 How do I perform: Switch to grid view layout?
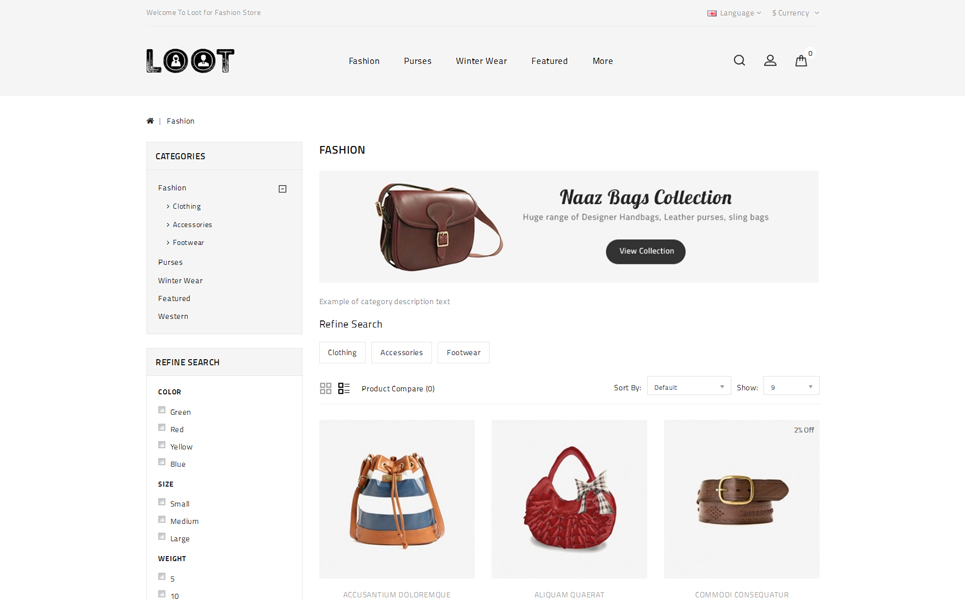[x=326, y=388]
